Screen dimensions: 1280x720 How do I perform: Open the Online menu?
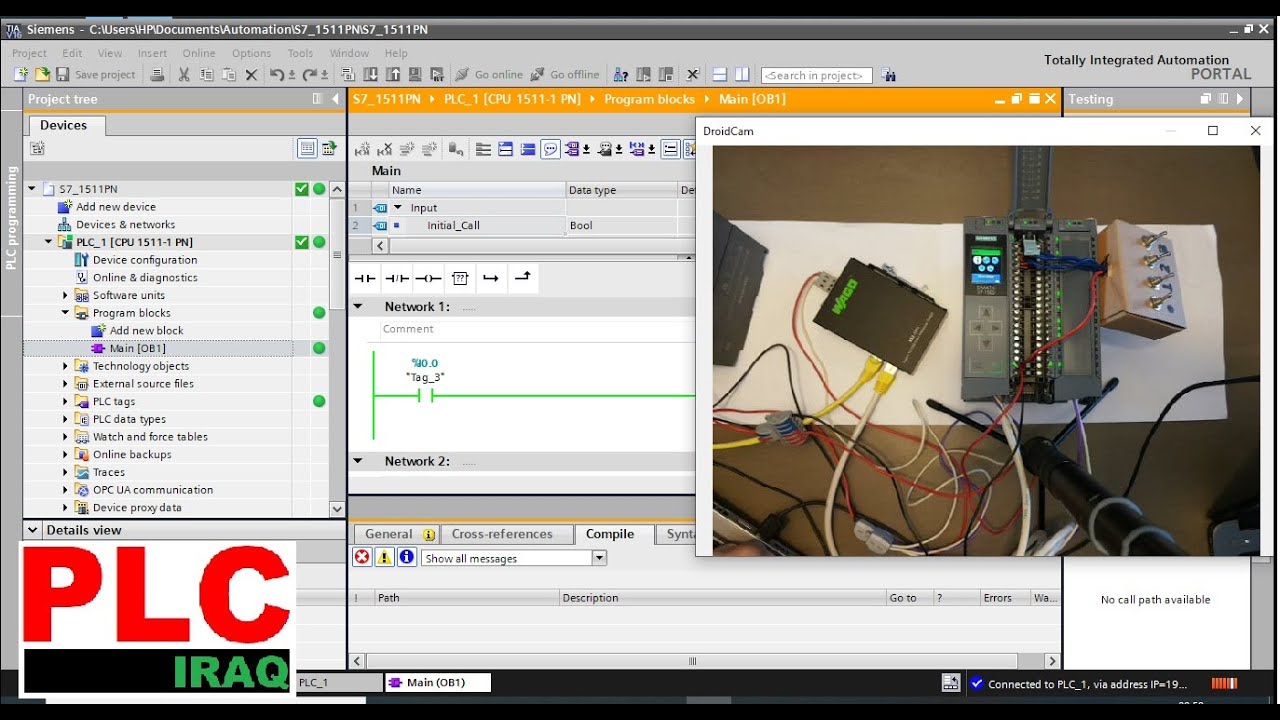pyautogui.click(x=198, y=53)
